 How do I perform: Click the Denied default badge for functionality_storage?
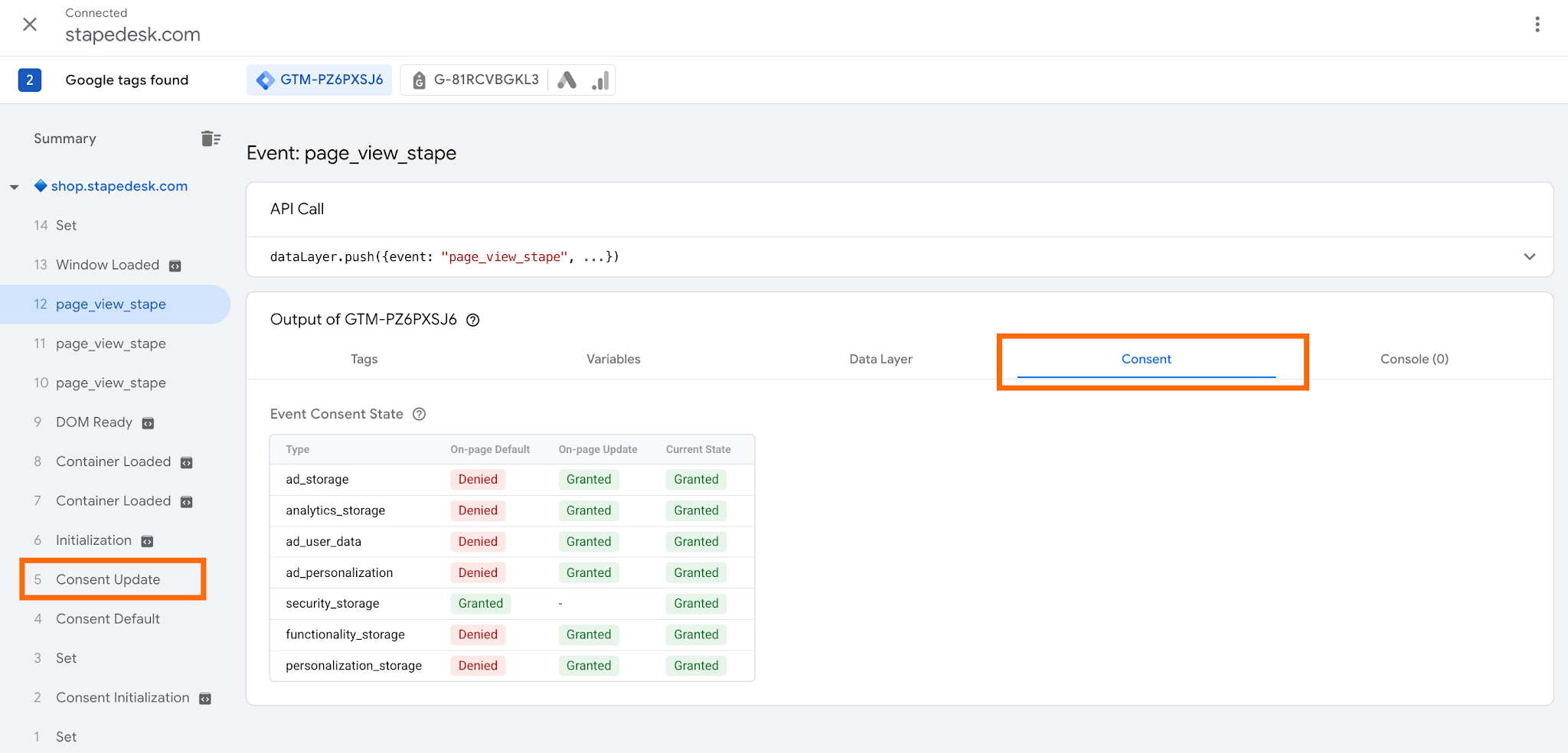click(478, 634)
